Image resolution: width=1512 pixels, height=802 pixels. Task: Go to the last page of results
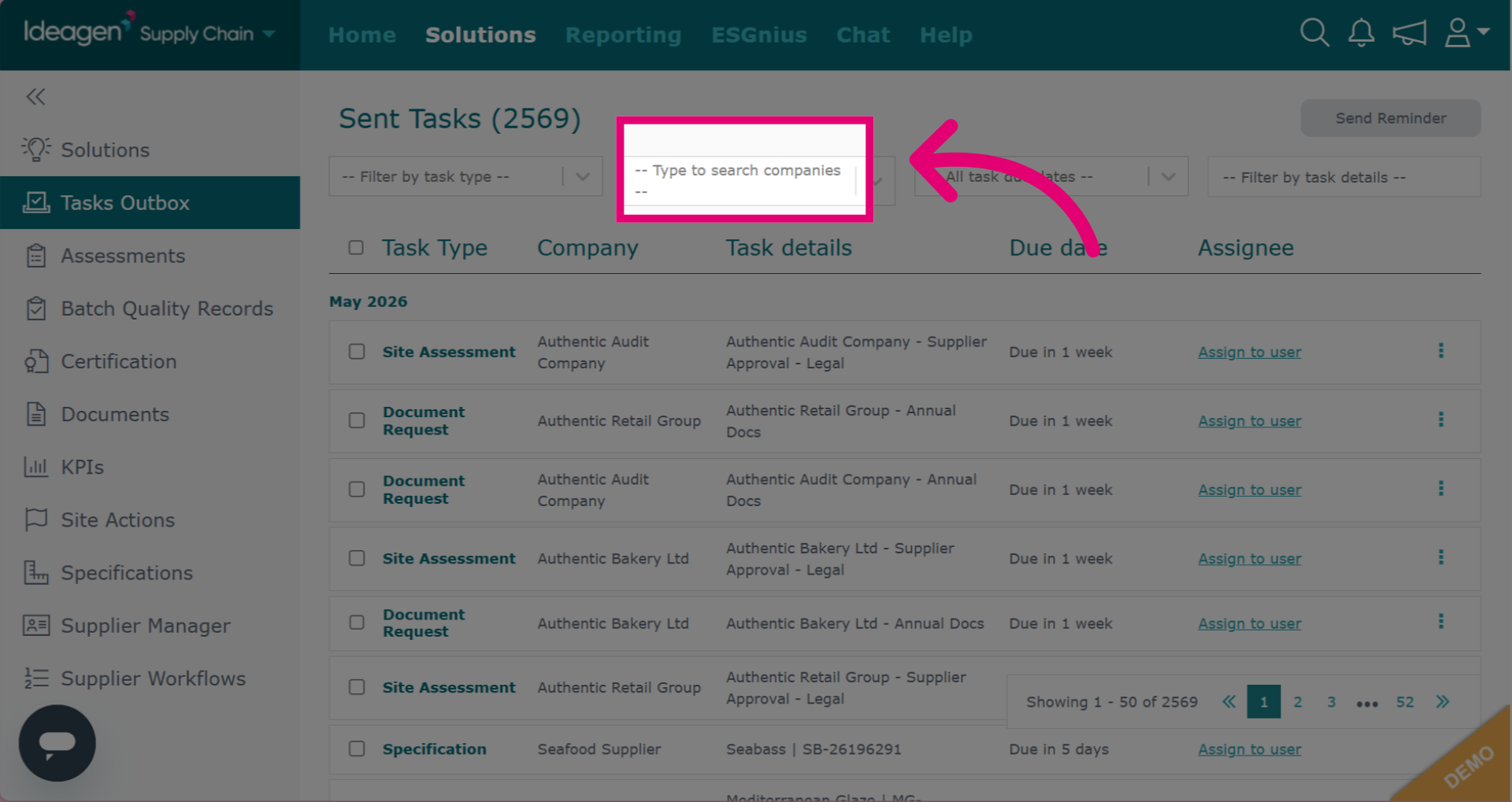click(x=1443, y=702)
